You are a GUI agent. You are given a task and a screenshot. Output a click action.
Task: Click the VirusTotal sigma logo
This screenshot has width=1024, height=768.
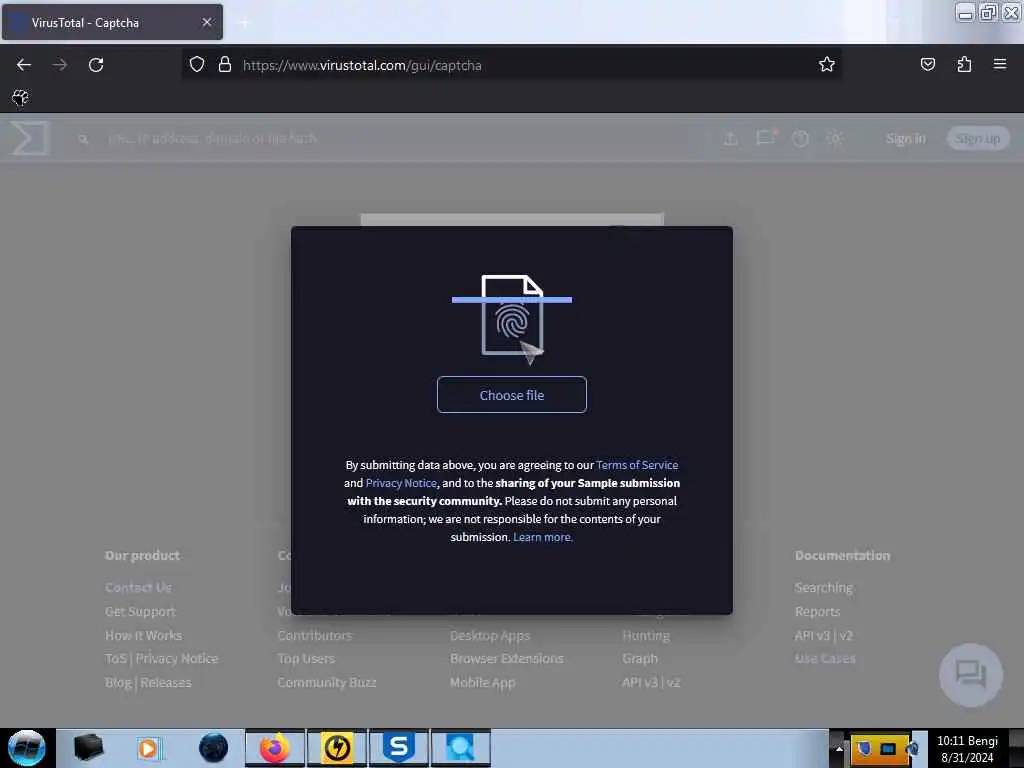coord(30,138)
